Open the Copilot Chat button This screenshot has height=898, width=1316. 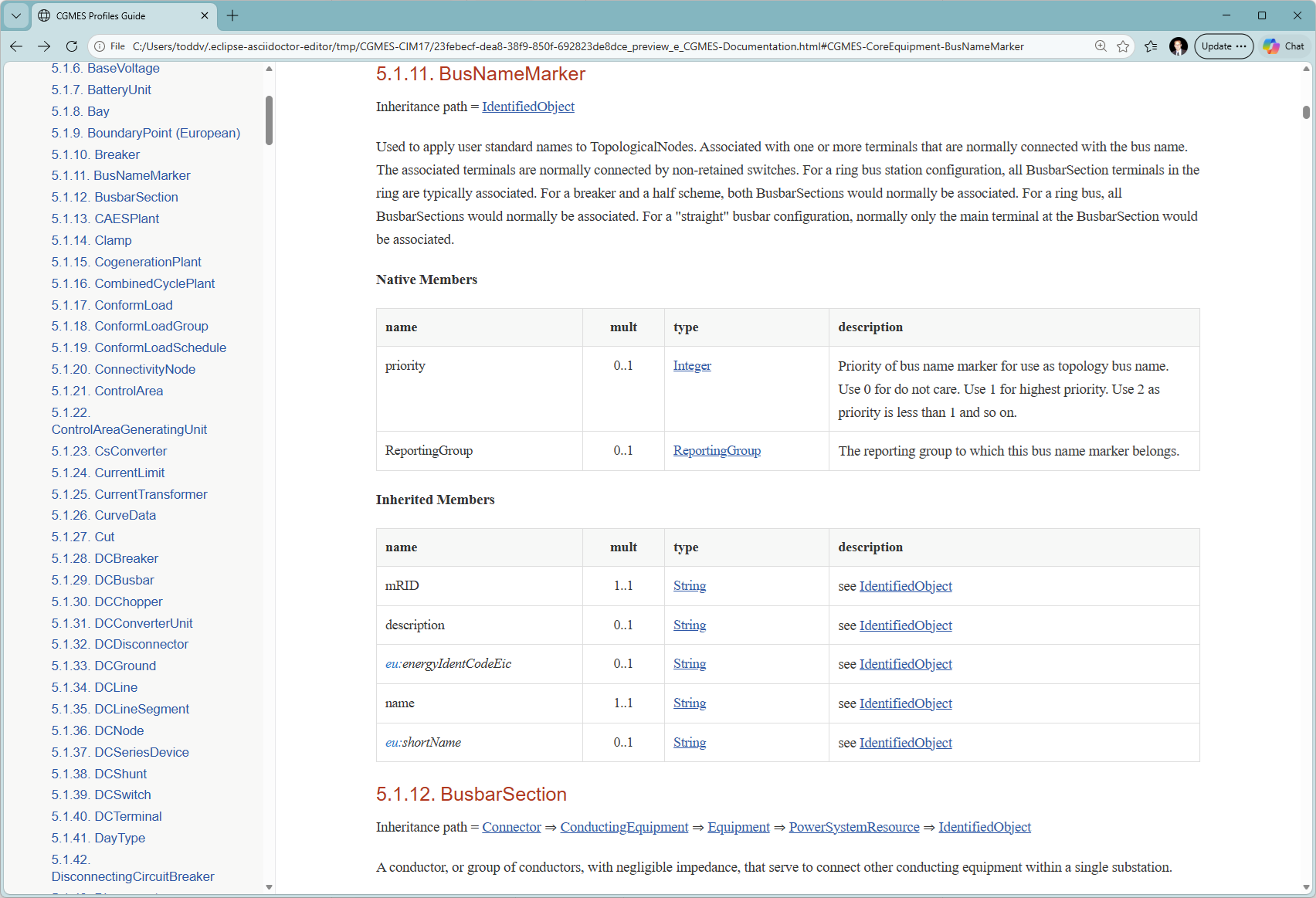pyautogui.click(x=1284, y=46)
